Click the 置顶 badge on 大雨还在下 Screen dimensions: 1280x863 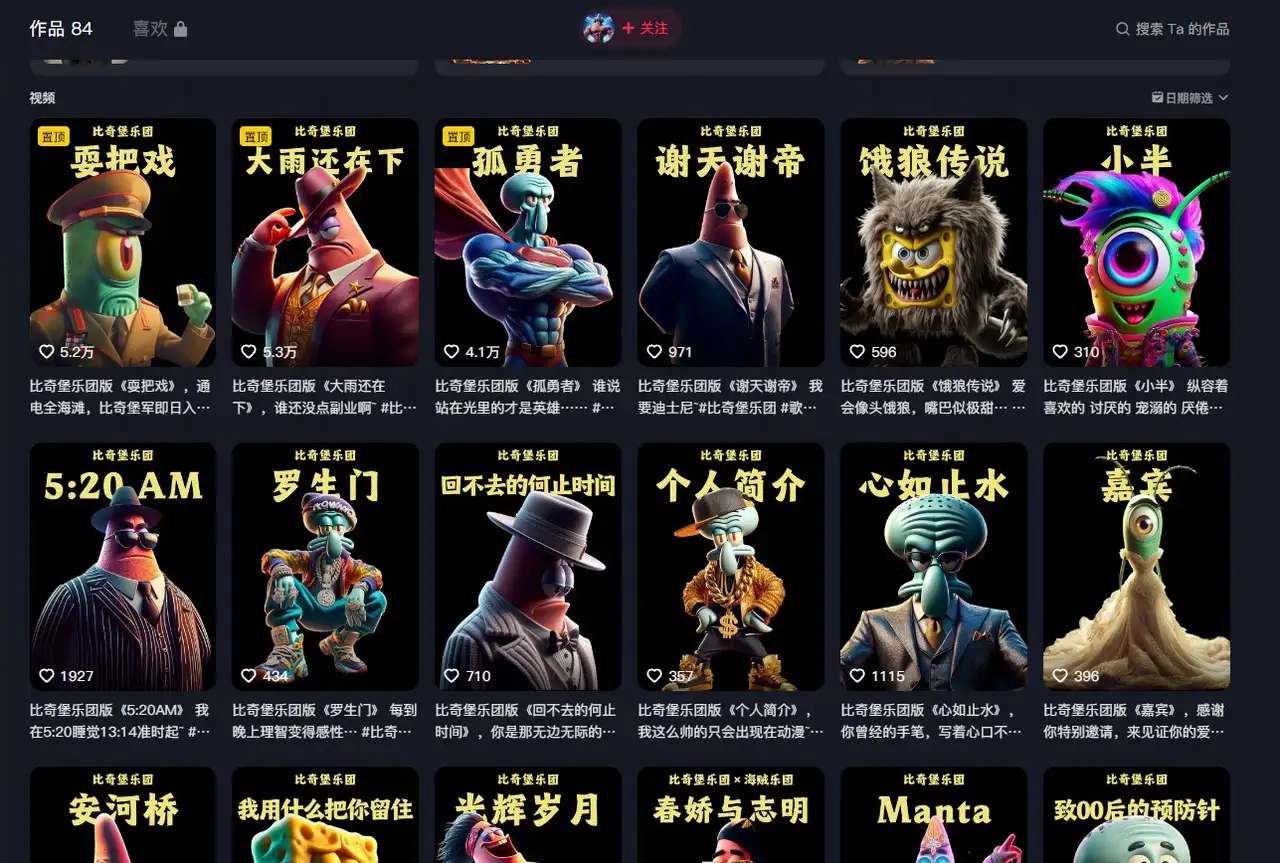[x=256, y=137]
